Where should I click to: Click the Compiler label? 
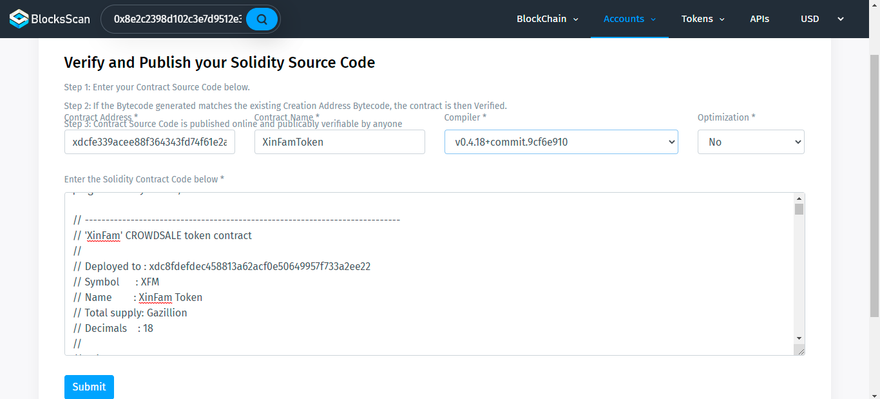[465, 117]
